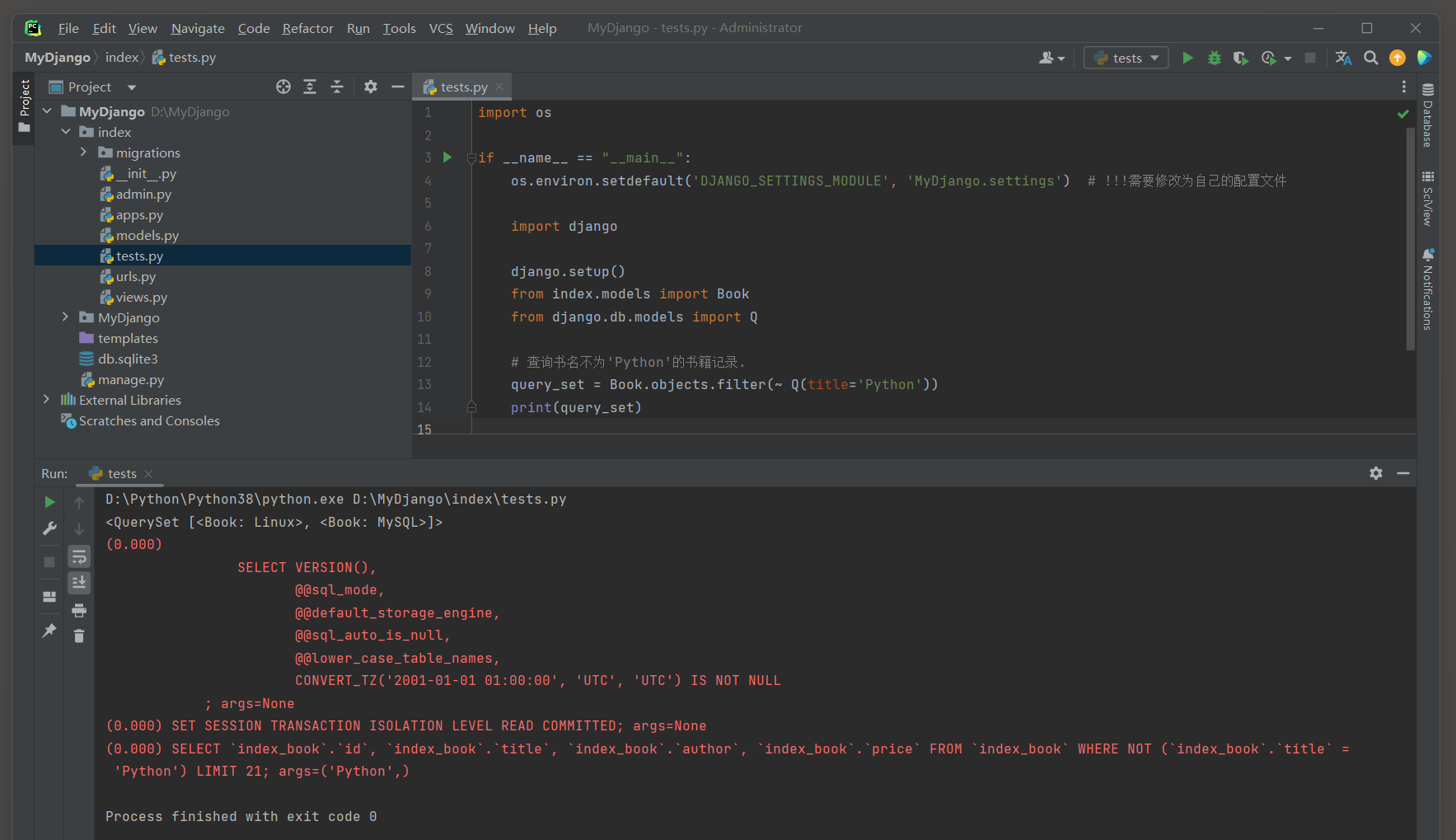The height and width of the screenshot is (840, 1456).
Task: Click the run gutter arrow on line 3
Action: point(447,157)
